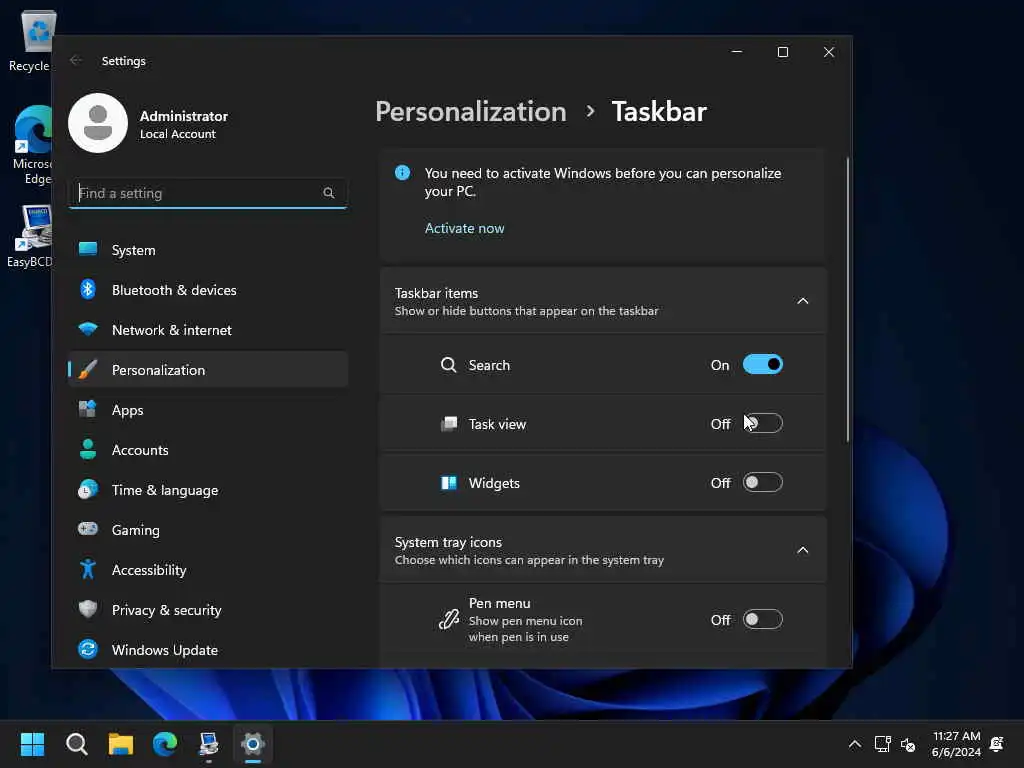
Task: Click the search magnifier in settings box
Action: [x=328, y=193]
